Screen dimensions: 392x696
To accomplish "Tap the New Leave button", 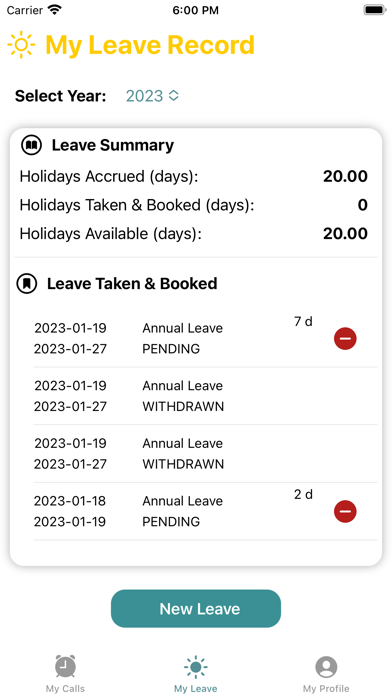I will pos(196,609).
